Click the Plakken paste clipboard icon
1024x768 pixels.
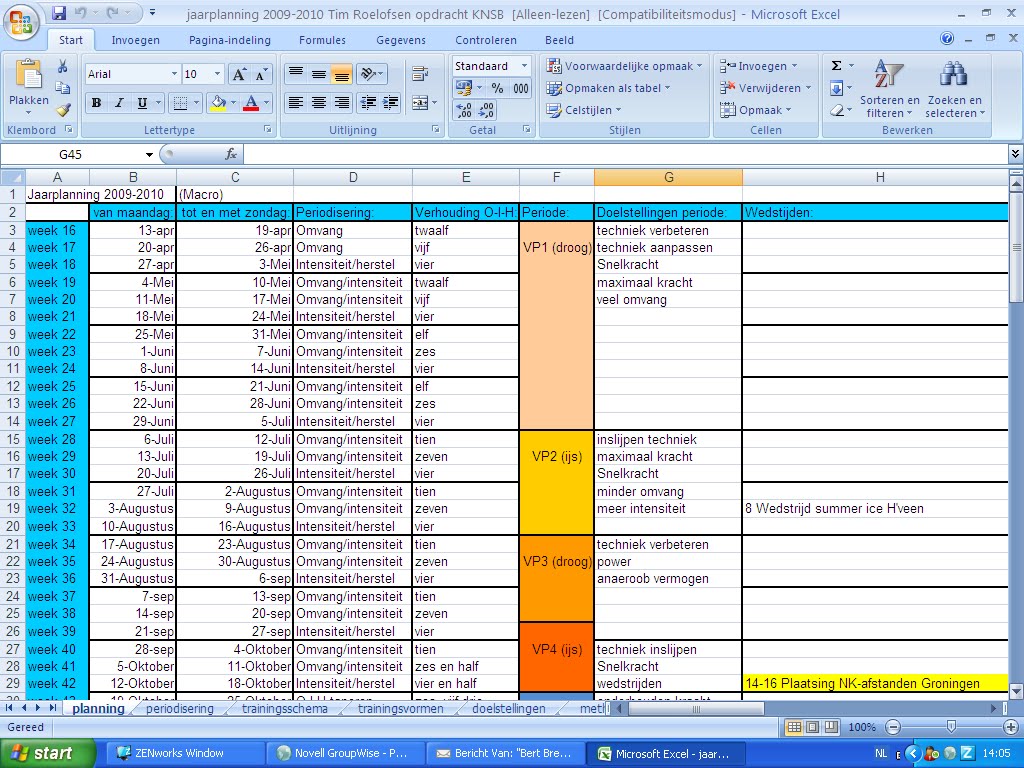pos(28,75)
